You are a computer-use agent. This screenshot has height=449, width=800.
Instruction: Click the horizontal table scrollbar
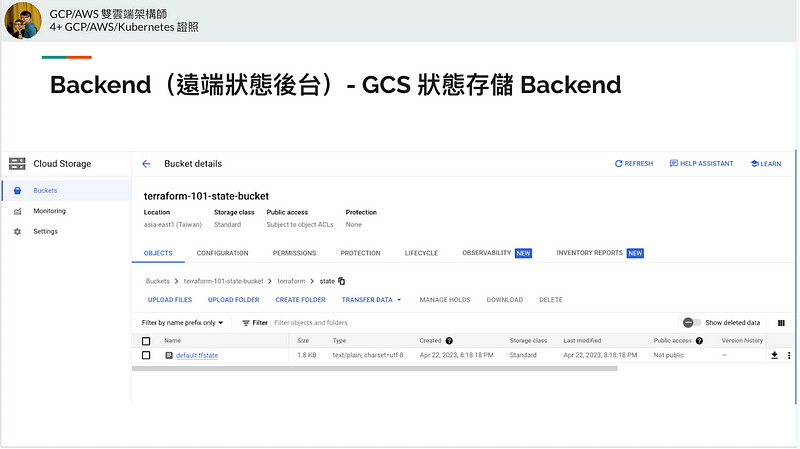coord(374,368)
